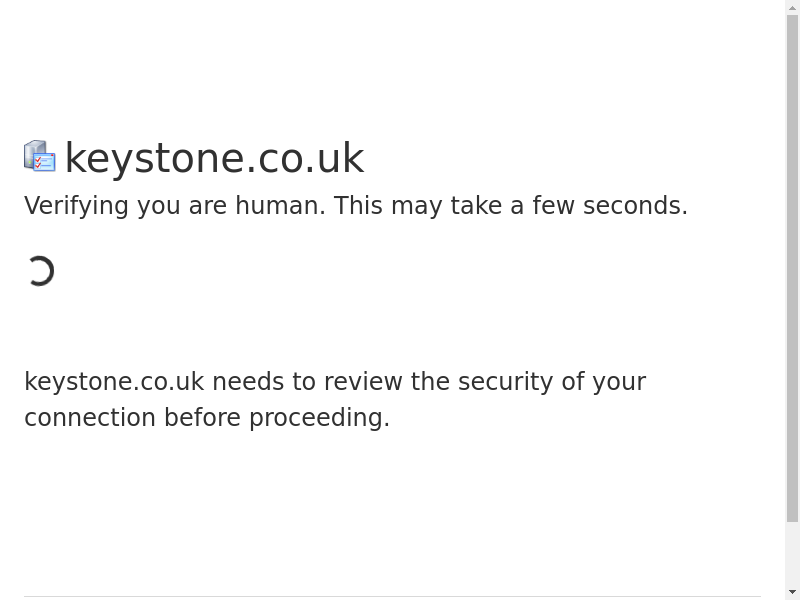Click the "This may take a few seconds" sentence
This screenshot has height=600, width=800.
[510, 206]
